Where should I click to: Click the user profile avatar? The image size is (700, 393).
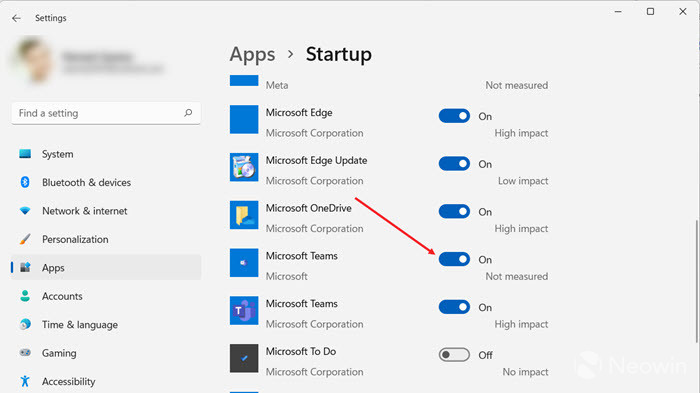33,60
